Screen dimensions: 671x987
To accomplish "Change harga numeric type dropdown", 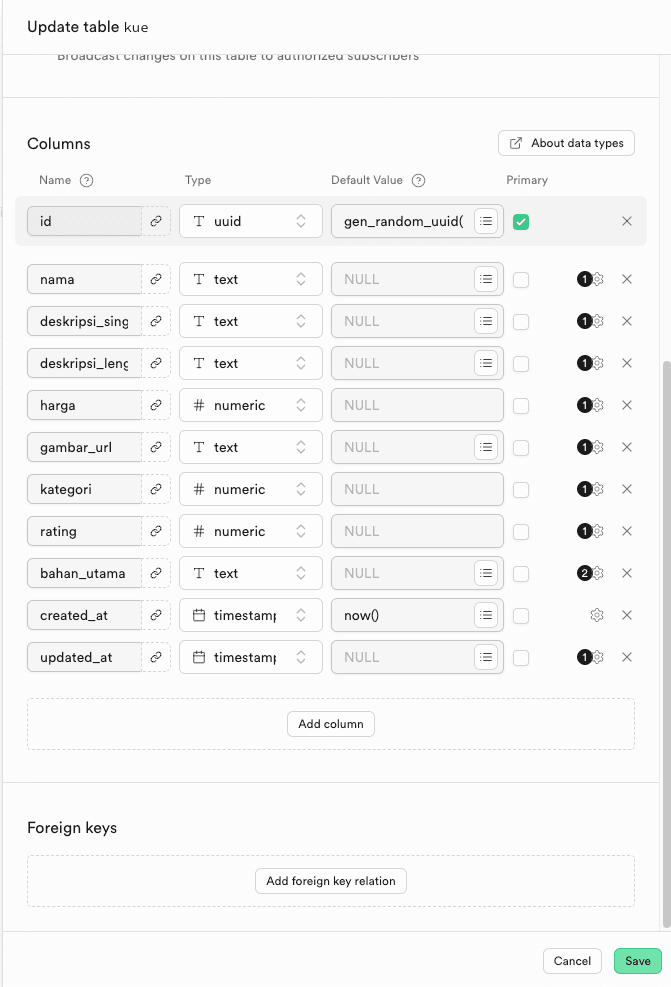I will pyautogui.click(x=251, y=405).
